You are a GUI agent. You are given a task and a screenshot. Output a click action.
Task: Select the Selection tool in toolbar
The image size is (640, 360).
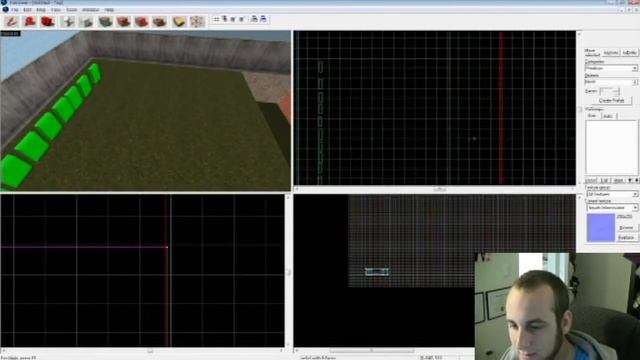click(11, 21)
